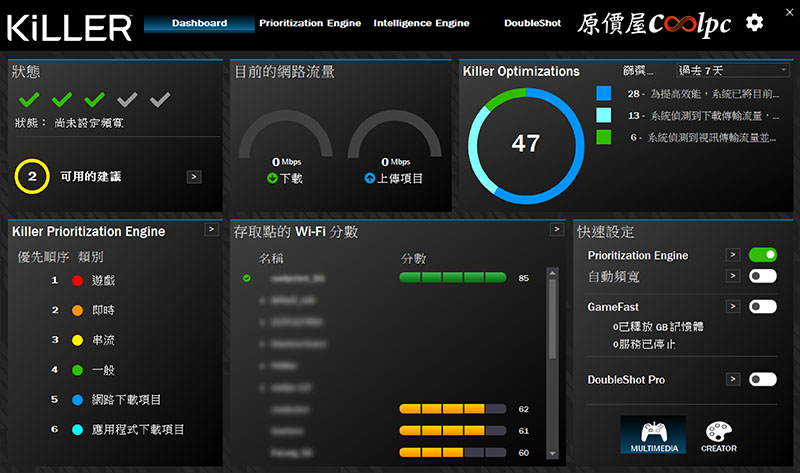This screenshot has height=473, width=800.
Task: Click the 優先順序 column heading
Action: point(43,257)
